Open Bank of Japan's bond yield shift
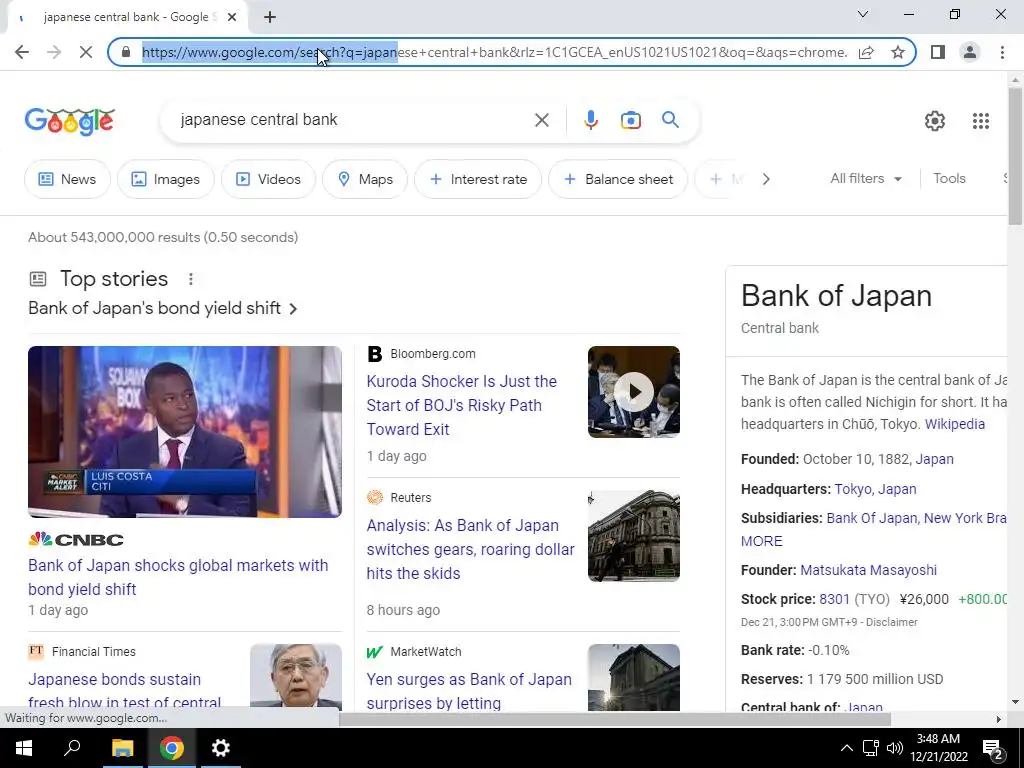Screen dimensions: 1024x768 [x=163, y=308]
